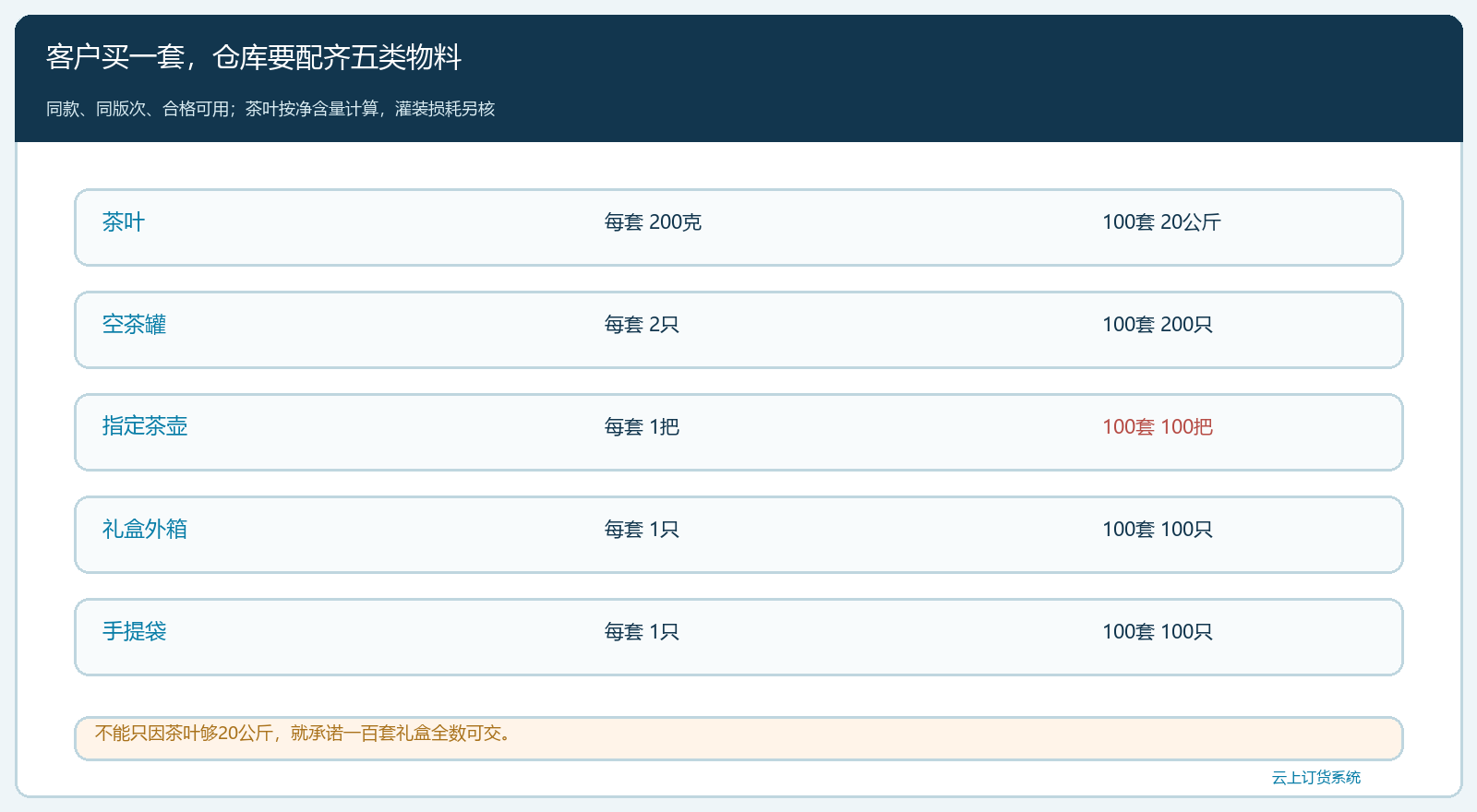Click the heading 客户买一套，仓库要配齐五类物料

254,57
